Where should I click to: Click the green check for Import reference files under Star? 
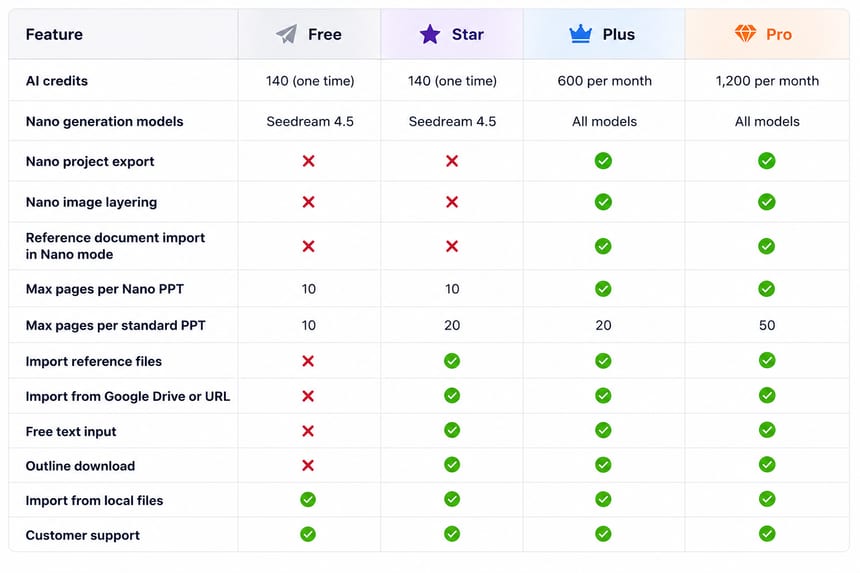click(x=452, y=361)
